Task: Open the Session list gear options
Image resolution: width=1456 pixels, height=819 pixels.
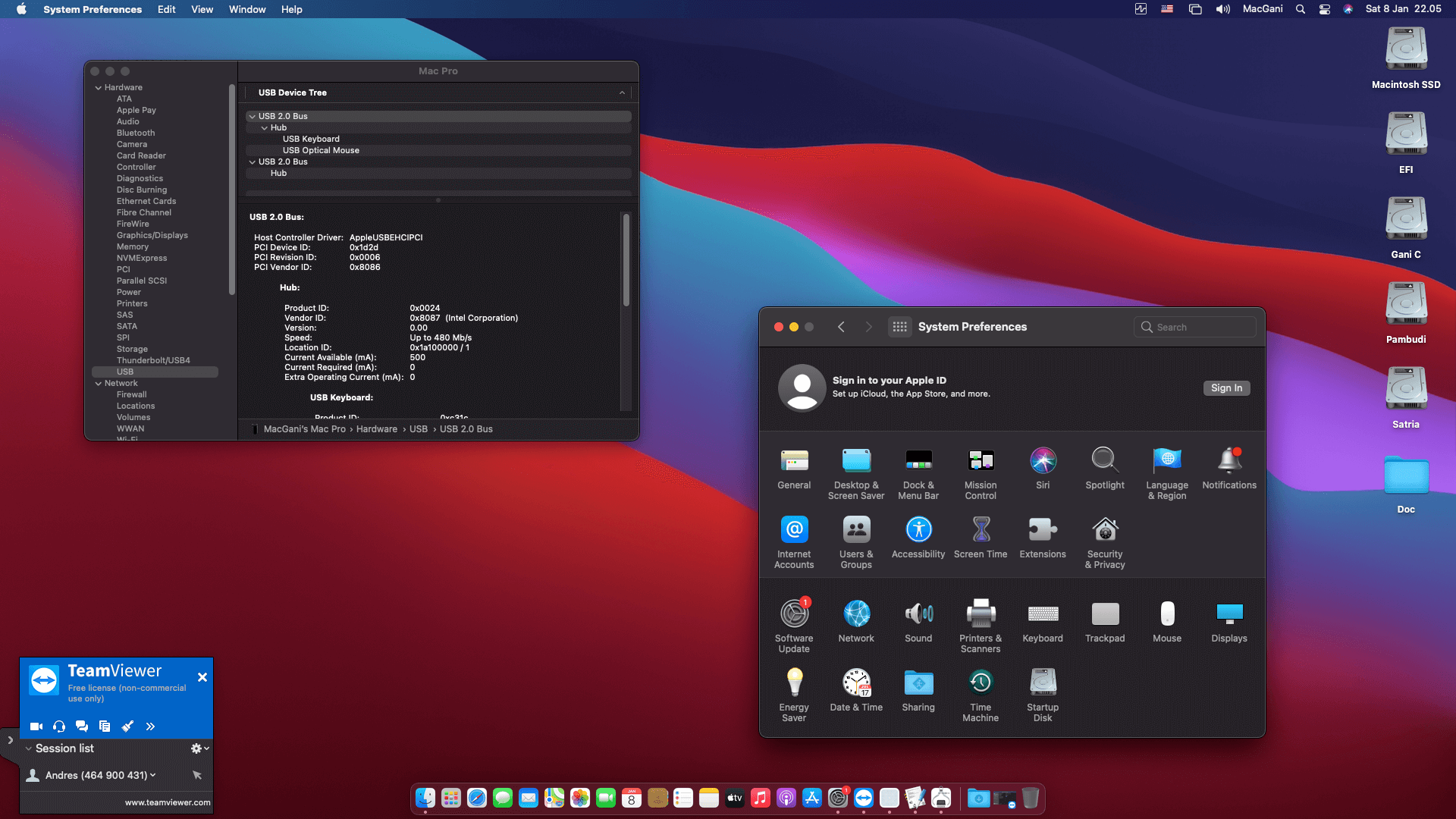Action: click(x=196, y=748)
